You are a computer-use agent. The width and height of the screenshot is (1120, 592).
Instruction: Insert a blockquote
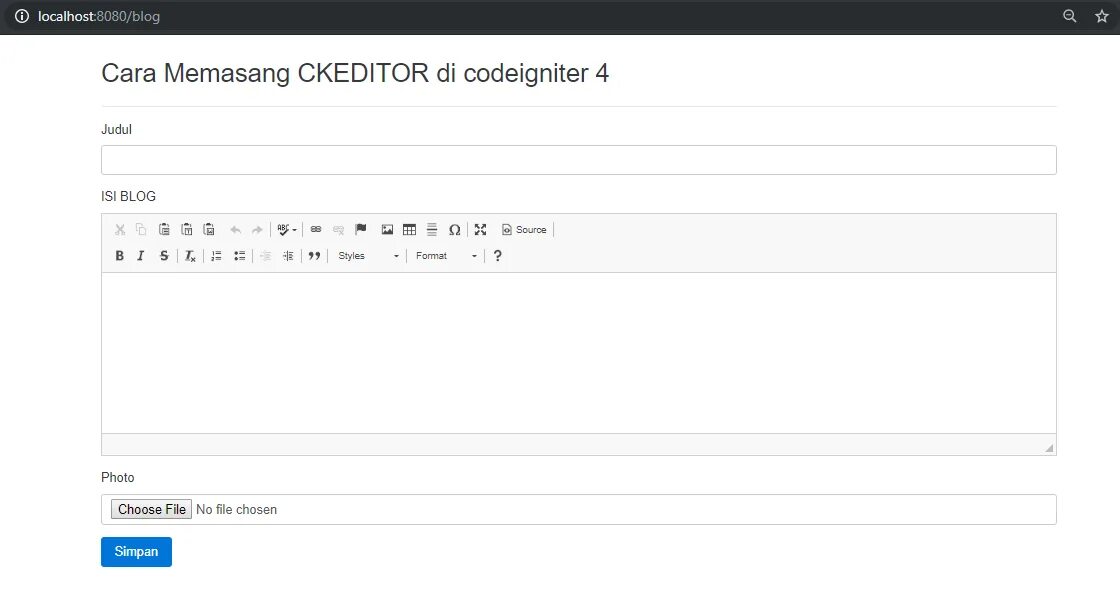tap(314, 255)
